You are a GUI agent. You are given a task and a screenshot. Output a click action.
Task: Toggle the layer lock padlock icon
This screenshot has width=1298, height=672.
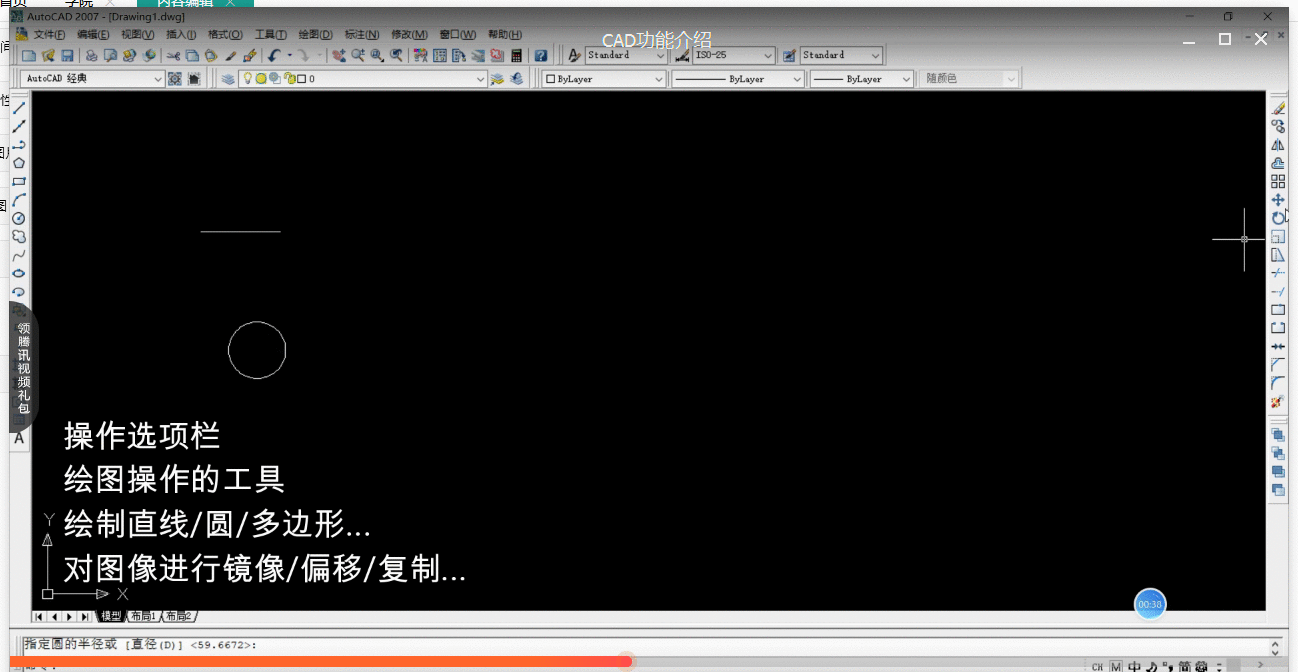pos(288,79)
